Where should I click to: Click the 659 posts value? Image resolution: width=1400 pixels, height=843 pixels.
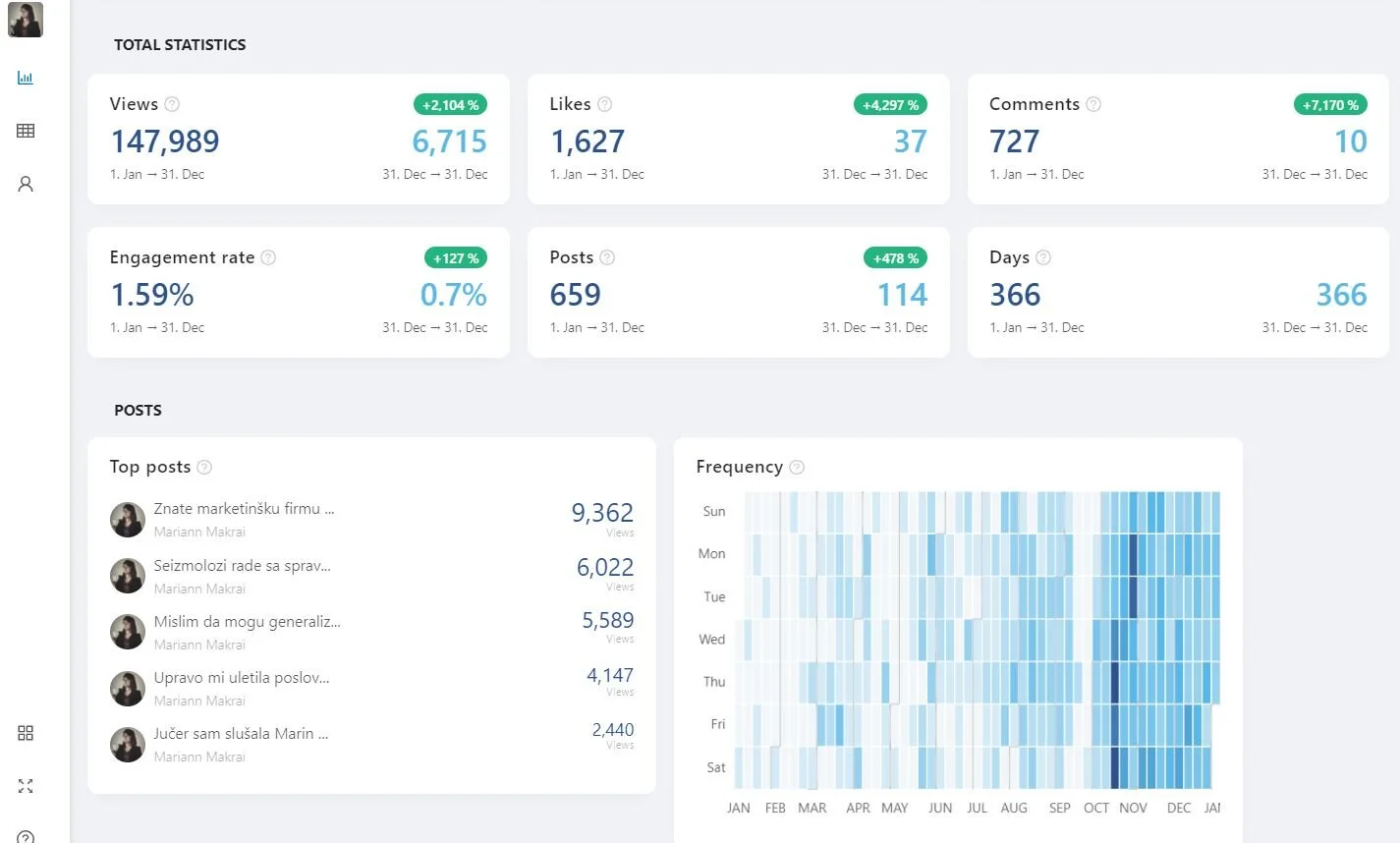[x=575, y=295]
